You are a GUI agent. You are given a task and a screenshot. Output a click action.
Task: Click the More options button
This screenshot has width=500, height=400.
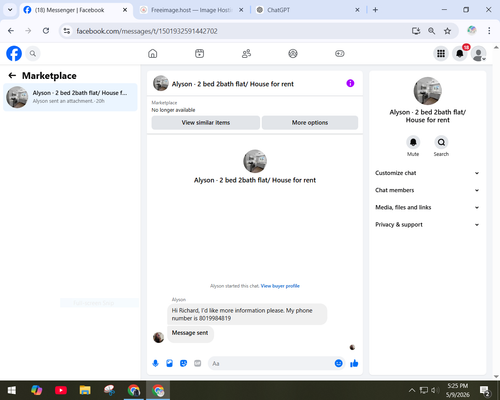tap(310, 123)
